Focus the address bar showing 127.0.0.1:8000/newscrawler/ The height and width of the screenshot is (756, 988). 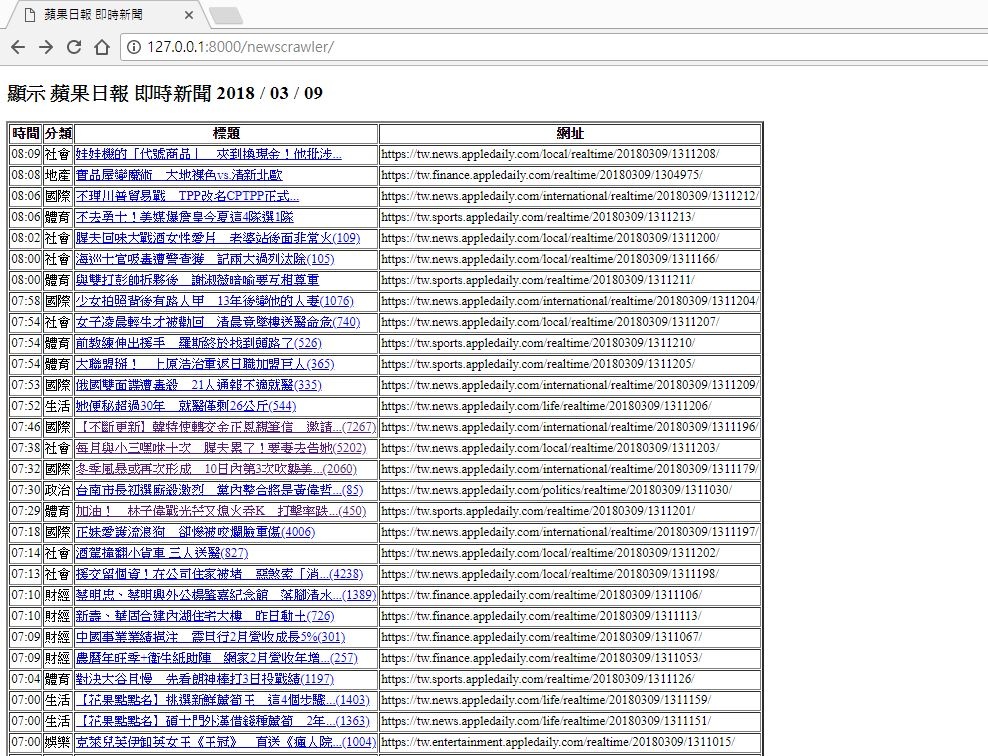point(554,47)
